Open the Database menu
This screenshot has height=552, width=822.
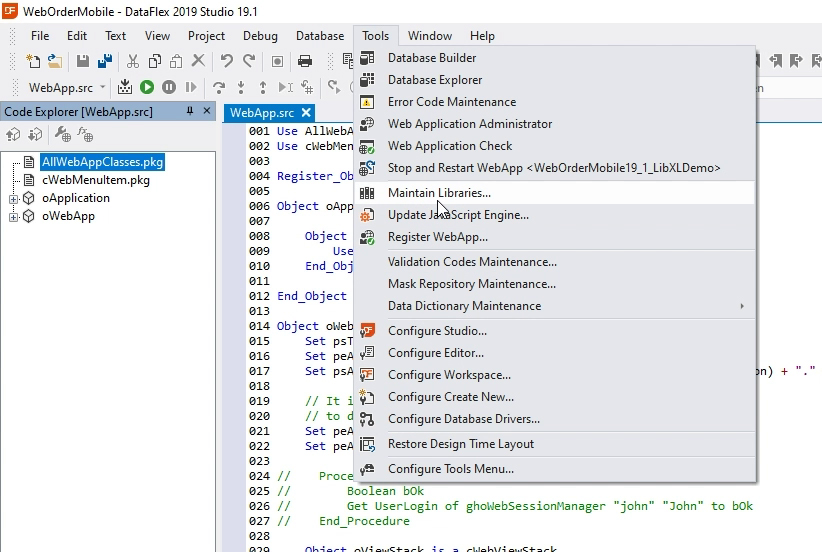pos(319,36)
